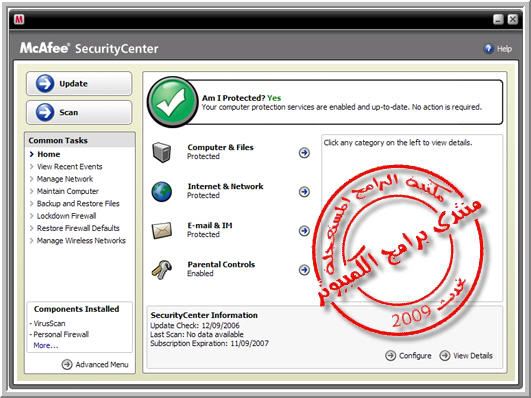Click the More... components link

click(x=46, y=346)
